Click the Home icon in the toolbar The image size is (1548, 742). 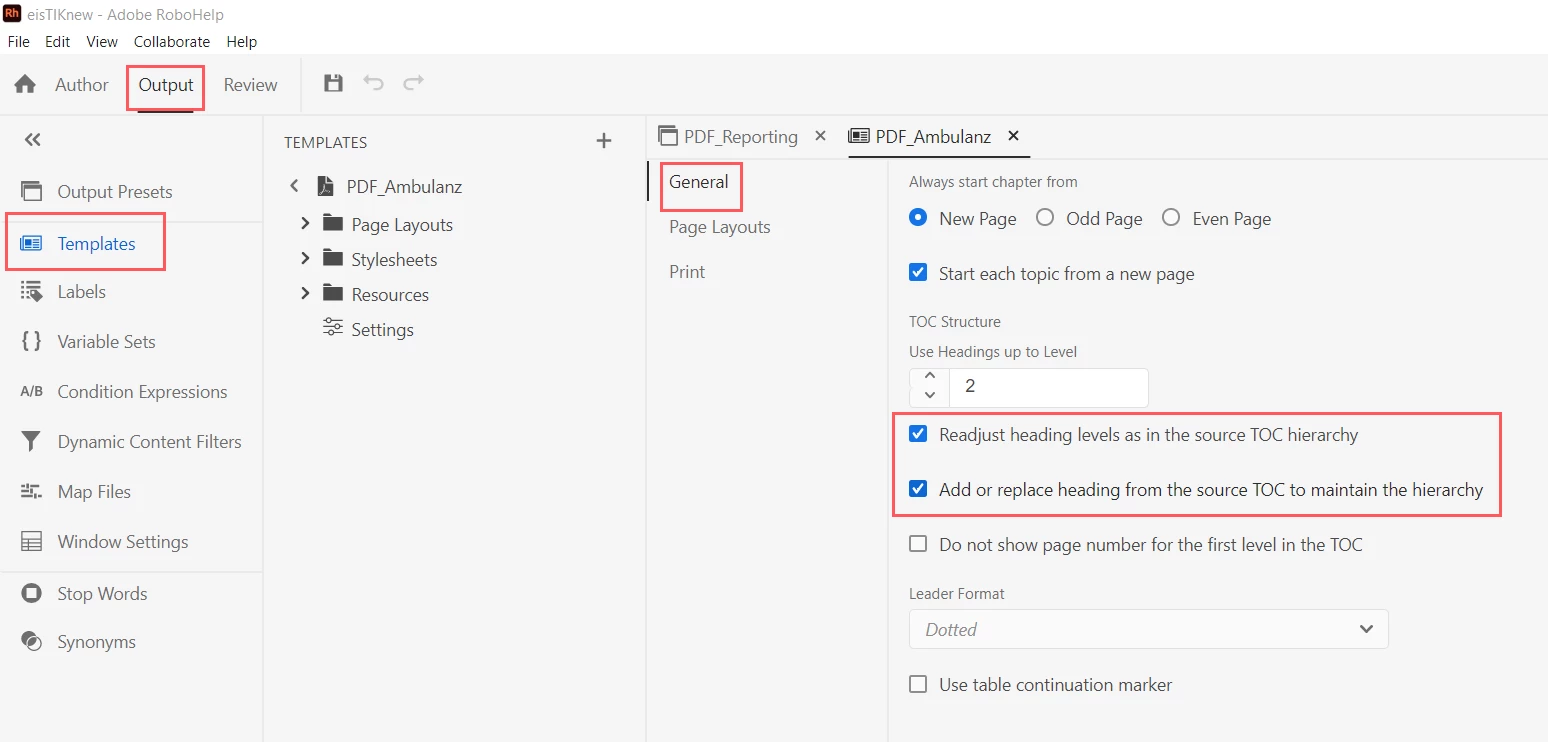(x=25, y=85)
